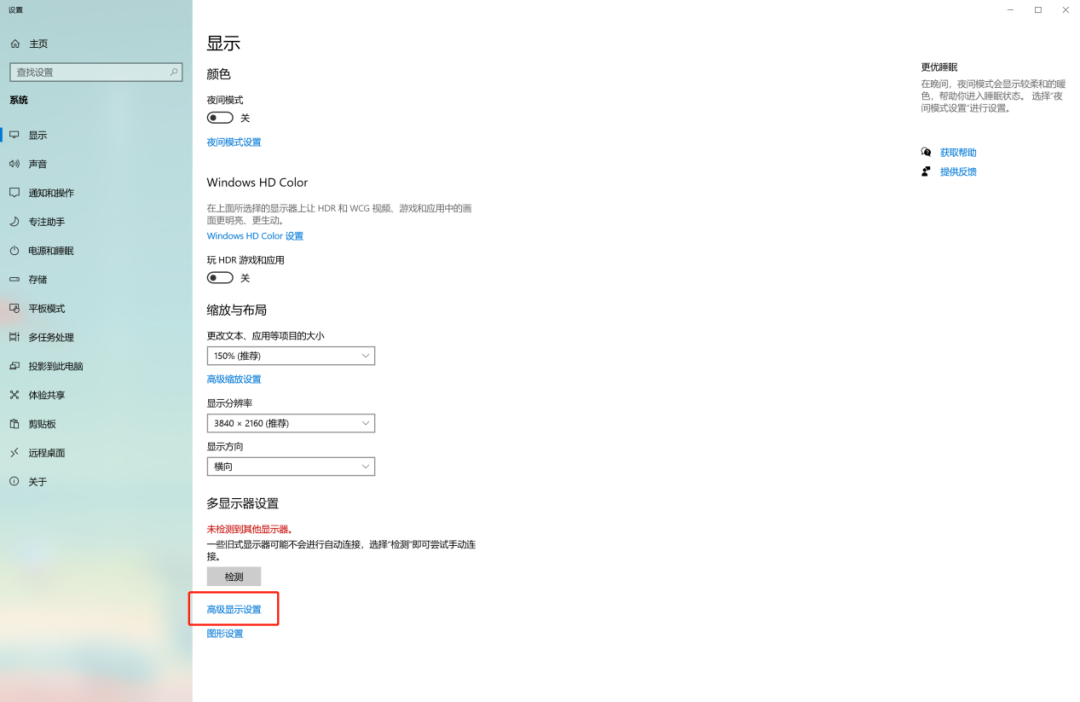1080x702 pixels.
Task: Open 提供反馈 link
Action: (958, 172)
